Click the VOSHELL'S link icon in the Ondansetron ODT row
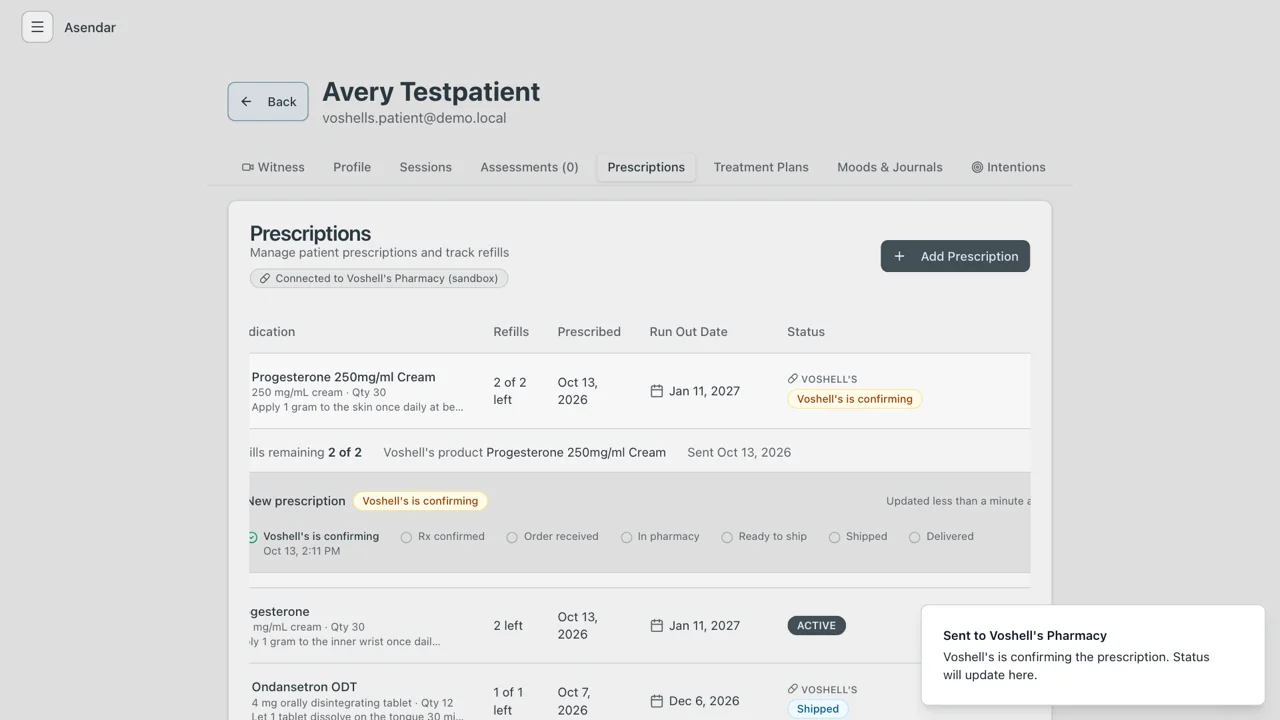1280x720 pixels. point(793,689)
